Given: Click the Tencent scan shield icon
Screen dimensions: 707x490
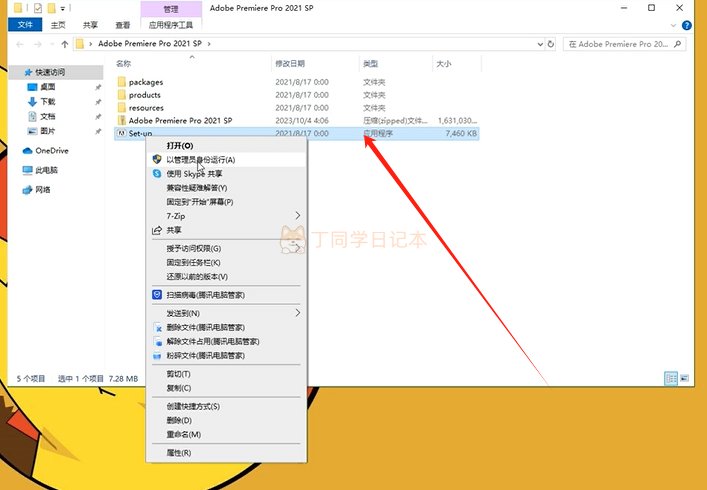Looking at the screenshot, I should tap(157, 295).
